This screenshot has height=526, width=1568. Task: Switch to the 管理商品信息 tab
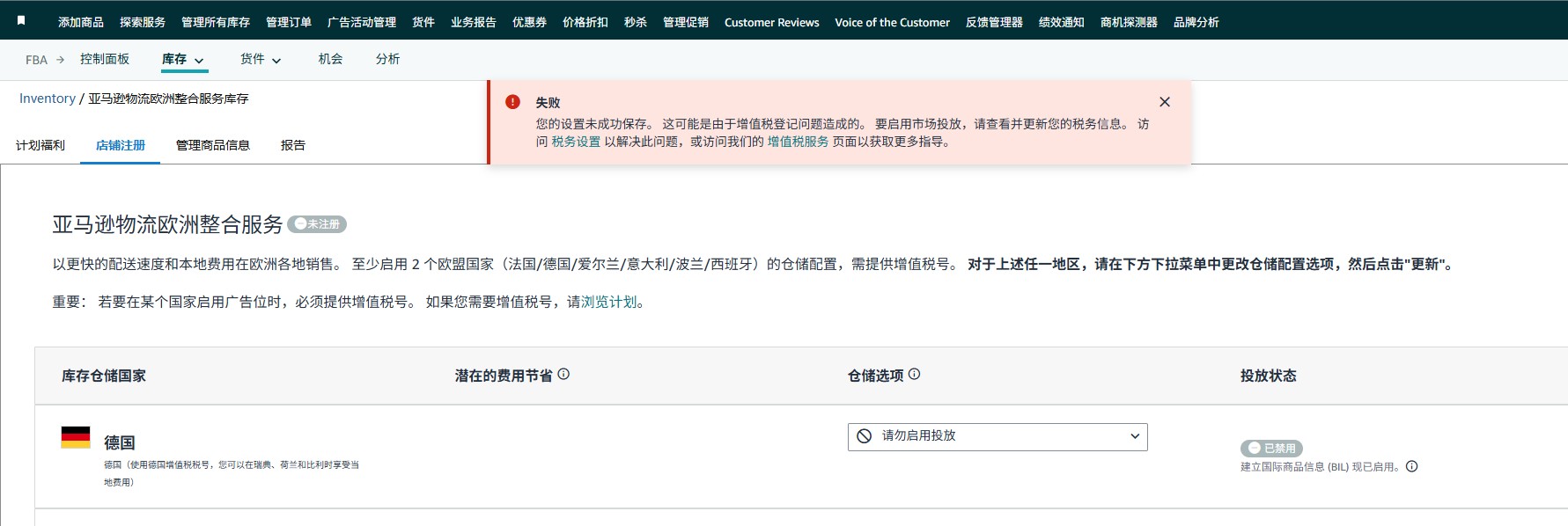click(x=212, y=145)
